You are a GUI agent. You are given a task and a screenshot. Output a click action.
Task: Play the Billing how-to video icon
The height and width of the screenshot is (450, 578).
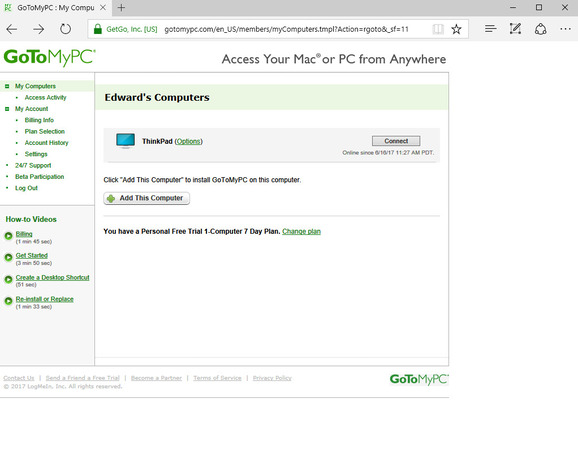pyautogui.click(x=8, y=236)
